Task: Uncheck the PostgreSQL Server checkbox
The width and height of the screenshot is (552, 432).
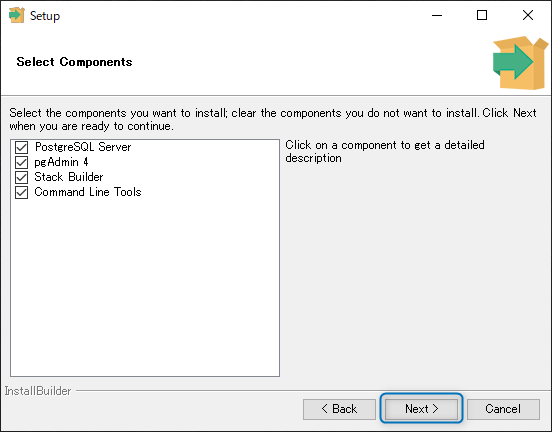Action: (x=21, y=147)
